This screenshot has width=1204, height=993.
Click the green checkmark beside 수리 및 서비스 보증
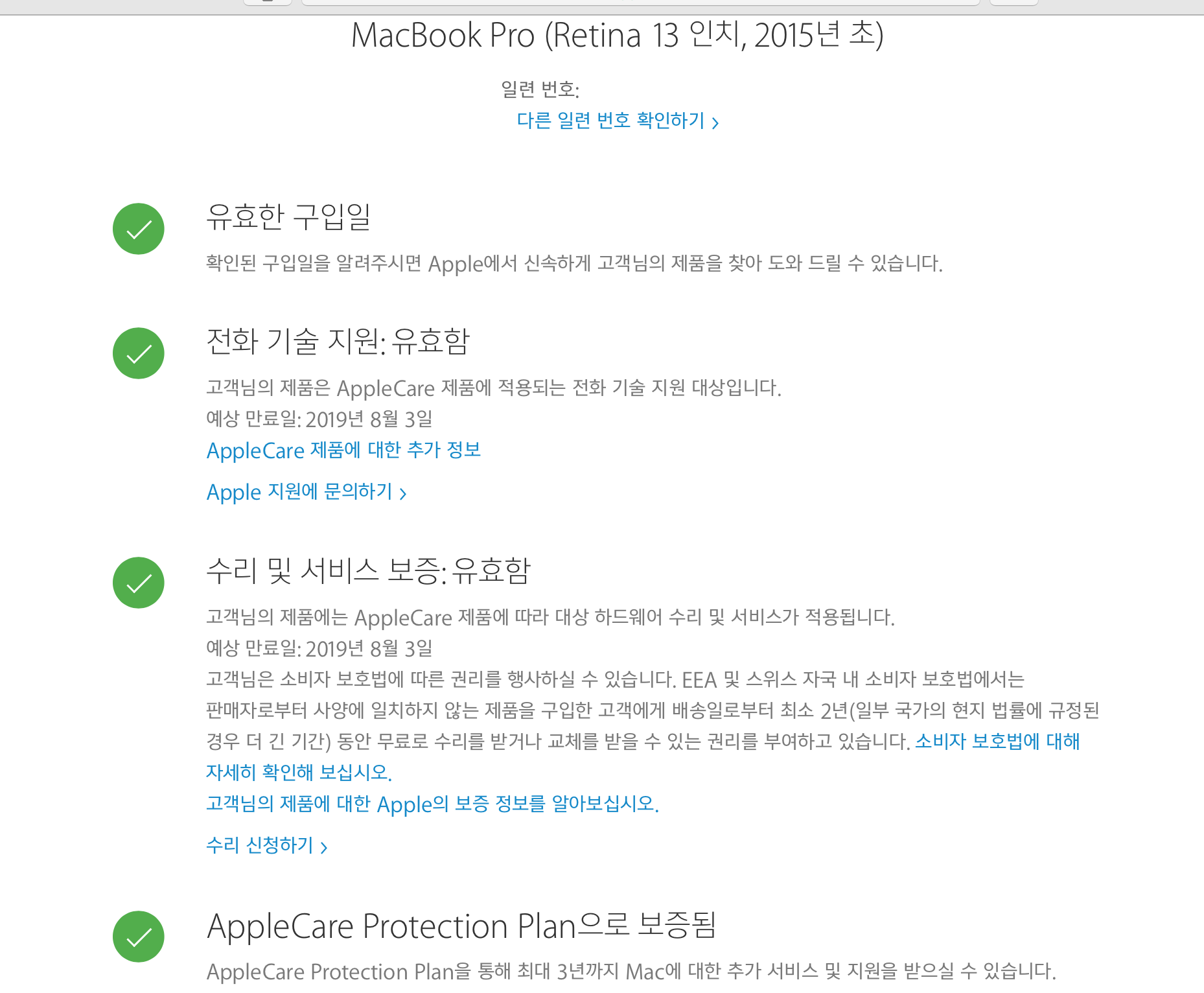click(x=139, y=583)
